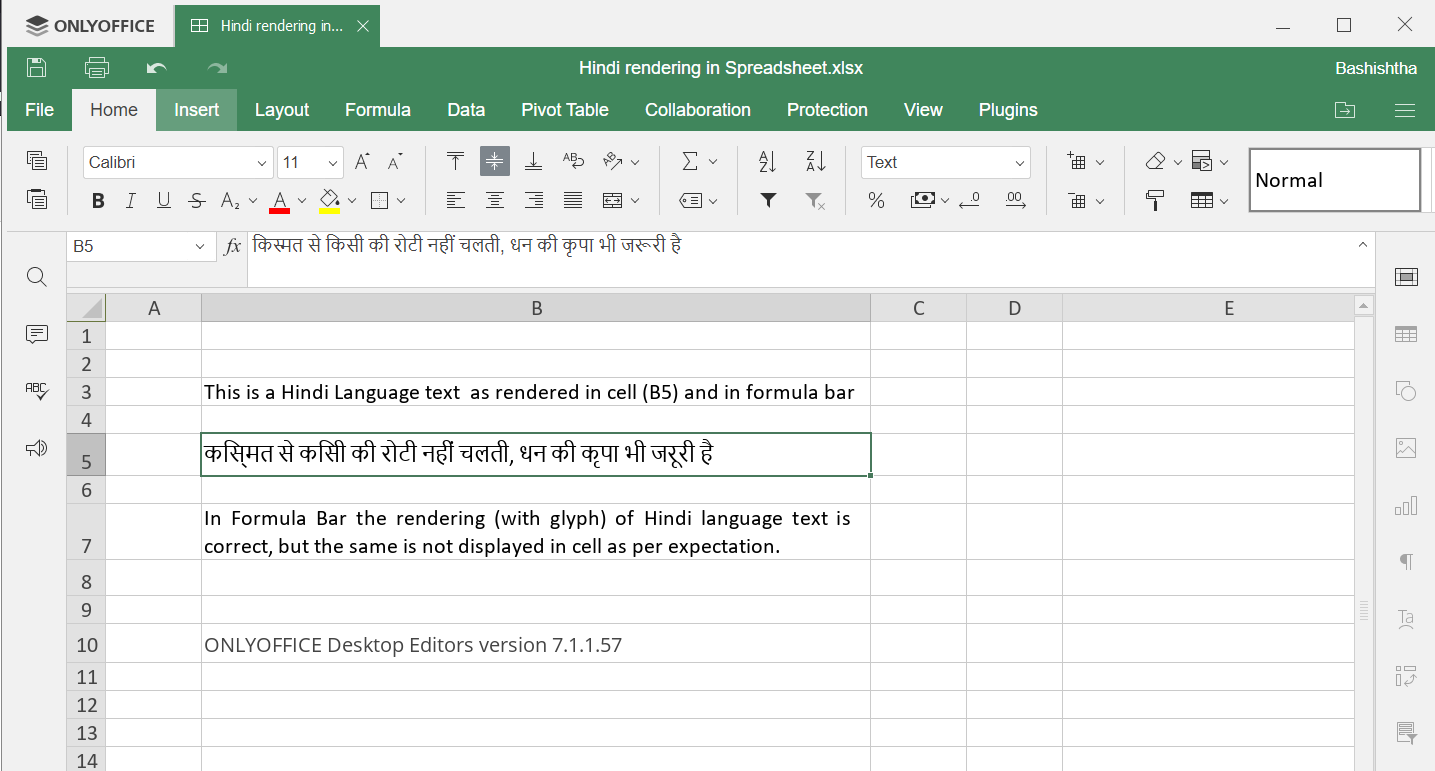
Task: Align text left
Action: coord(455,201)
